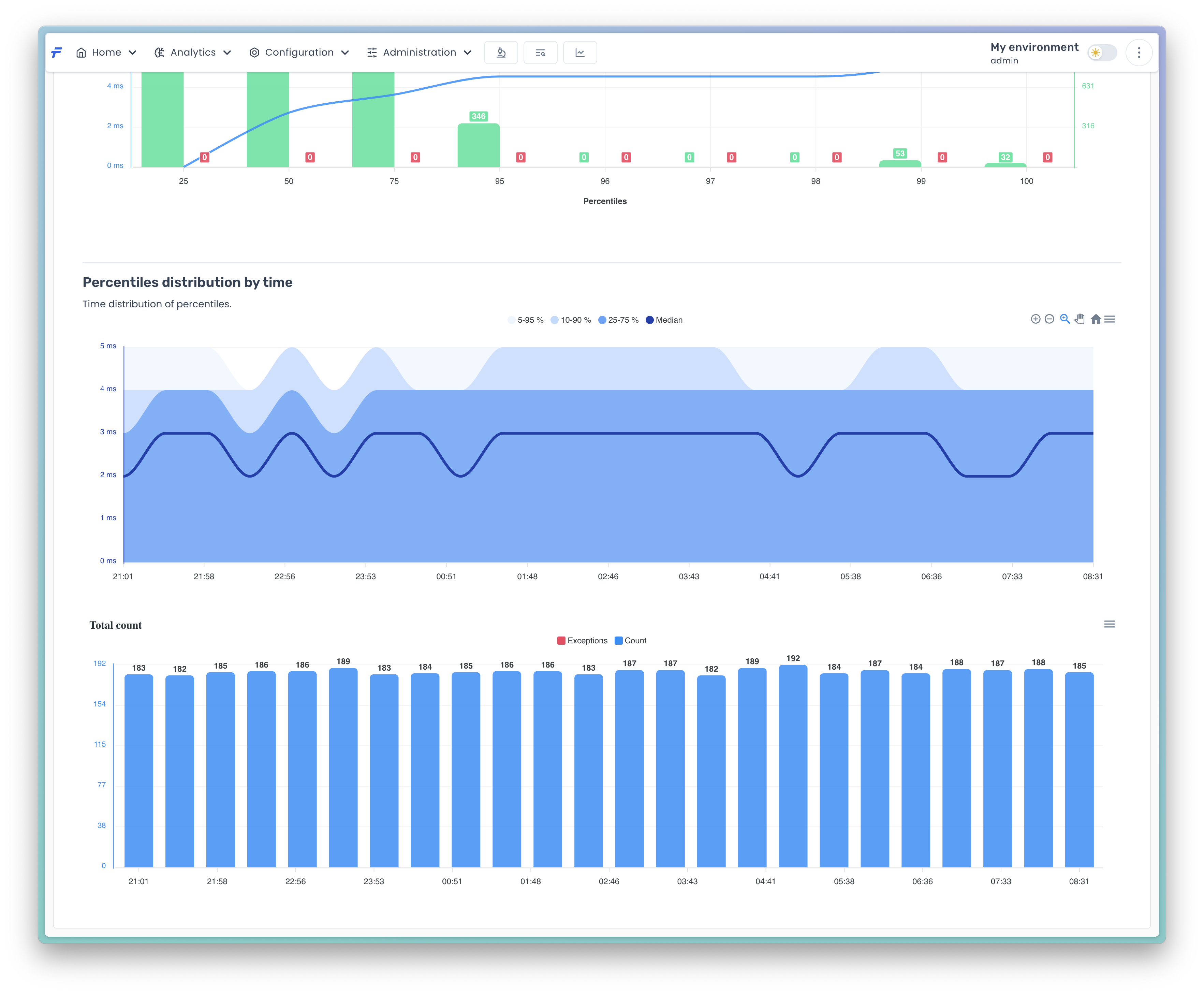Open Total count chart menu
This screenshot has width=1204, height=994.
pos(1110,624)
